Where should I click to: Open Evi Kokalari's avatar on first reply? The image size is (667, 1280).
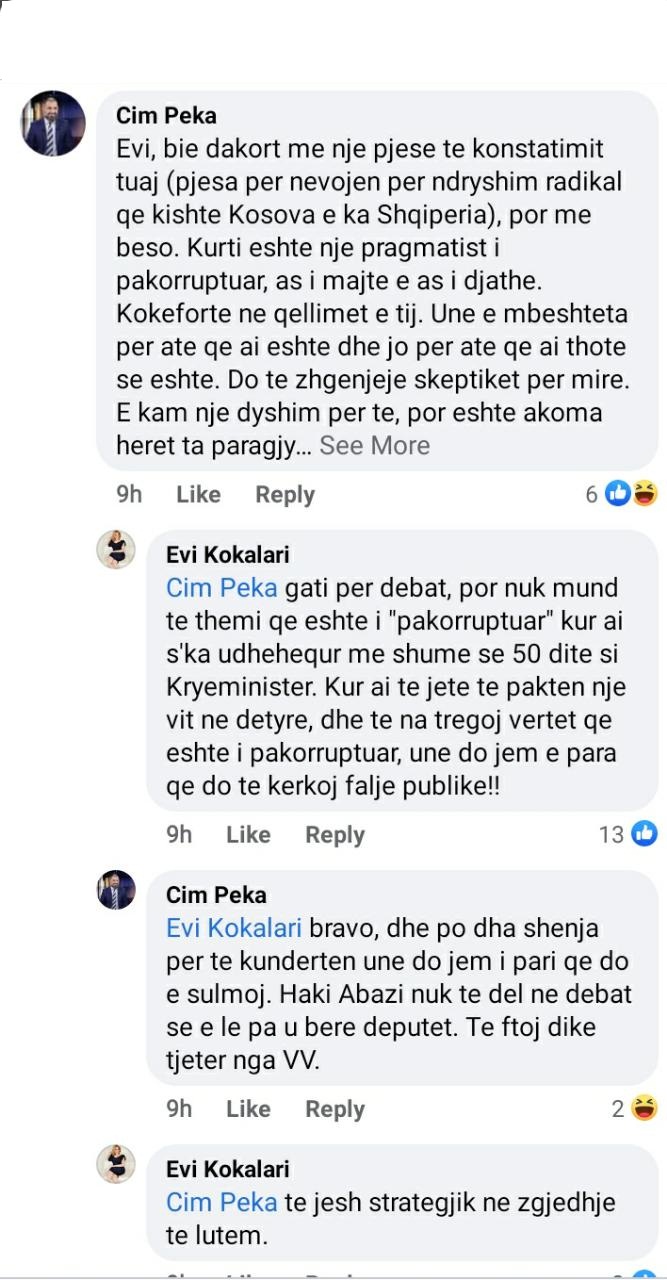coord(116,550)
